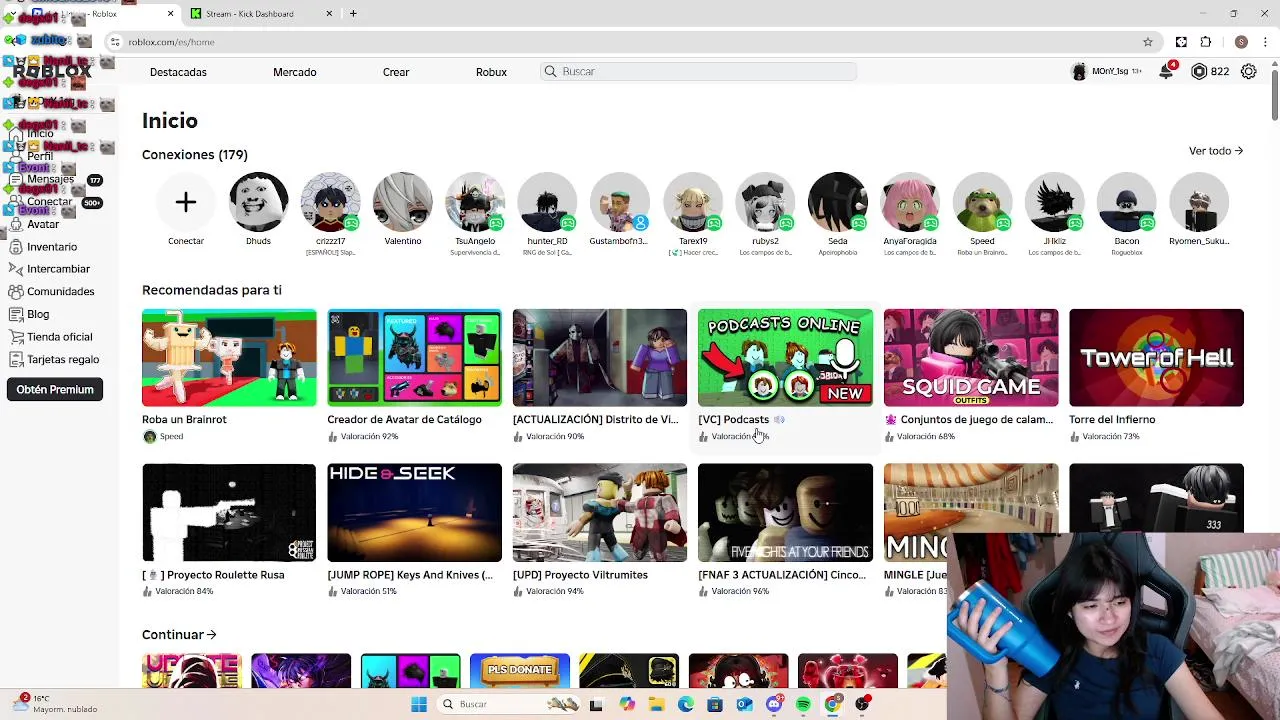The image size is (1280, 720).
Task: Open Torre del Infierno game card
Action: pyautogui.click(x=1156, y=375)
